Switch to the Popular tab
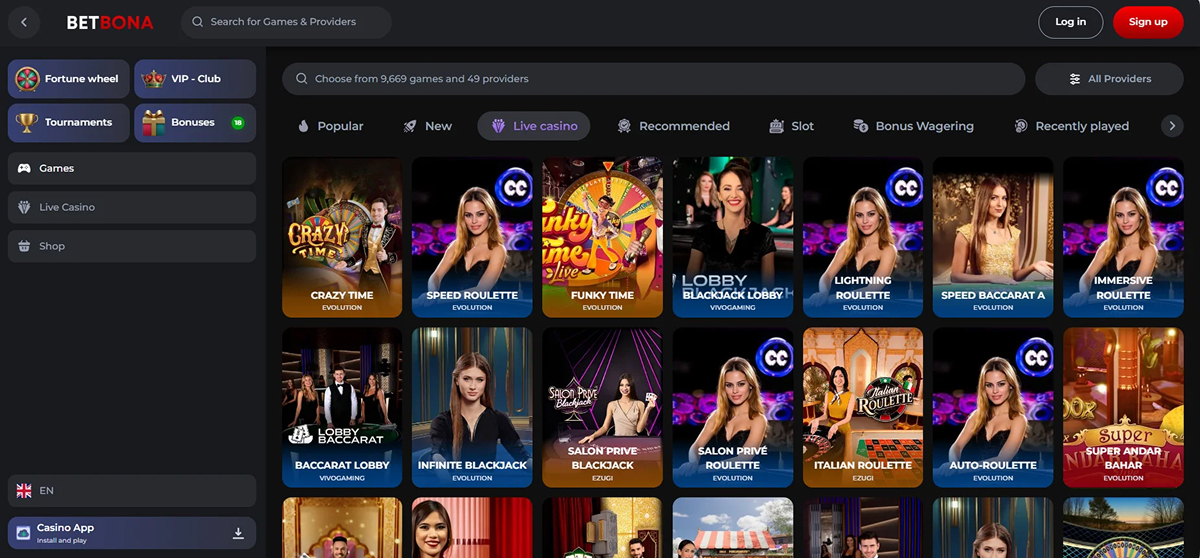1200x558 pixels. coord(330,126)
